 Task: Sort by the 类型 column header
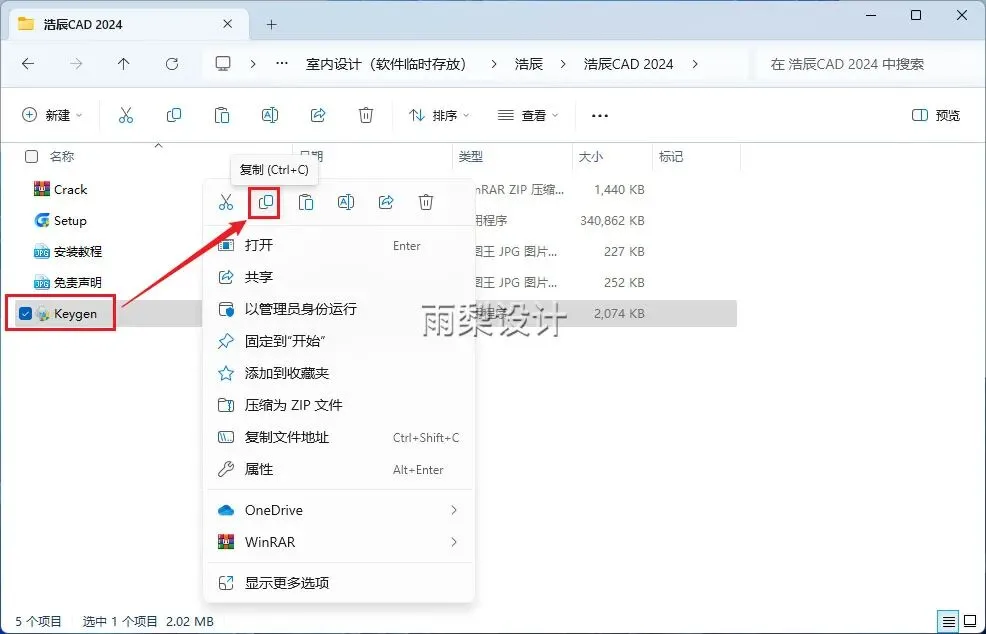(x=470, y=157)
